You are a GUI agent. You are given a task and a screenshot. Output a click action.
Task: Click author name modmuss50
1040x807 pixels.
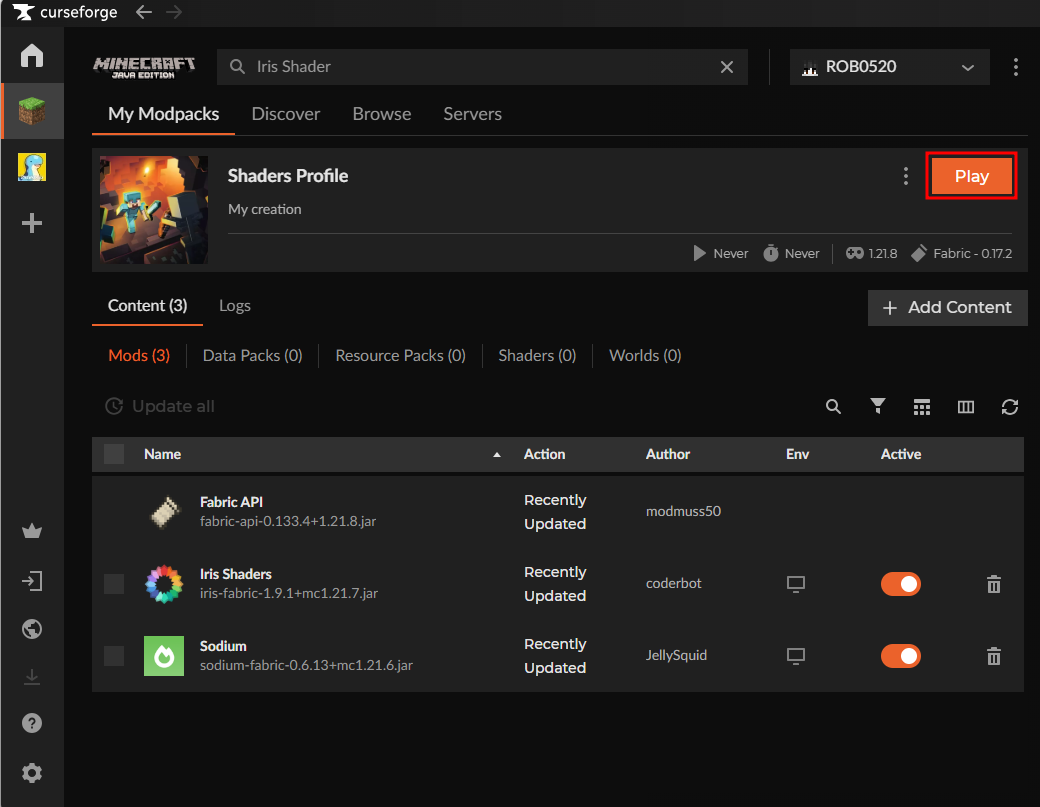pyautogui.click(x=683, y=511)
